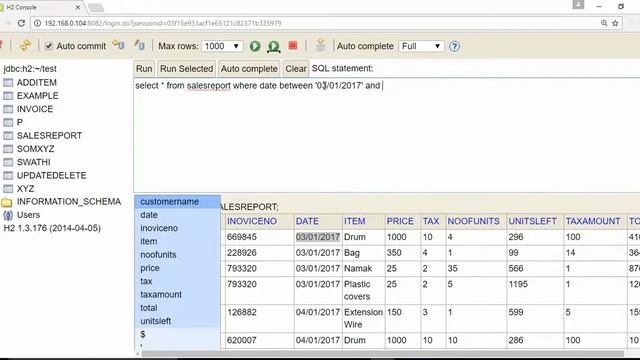640x360 pixels.
Task: Choose noofunits from autocomplete list
Action: 177,255
